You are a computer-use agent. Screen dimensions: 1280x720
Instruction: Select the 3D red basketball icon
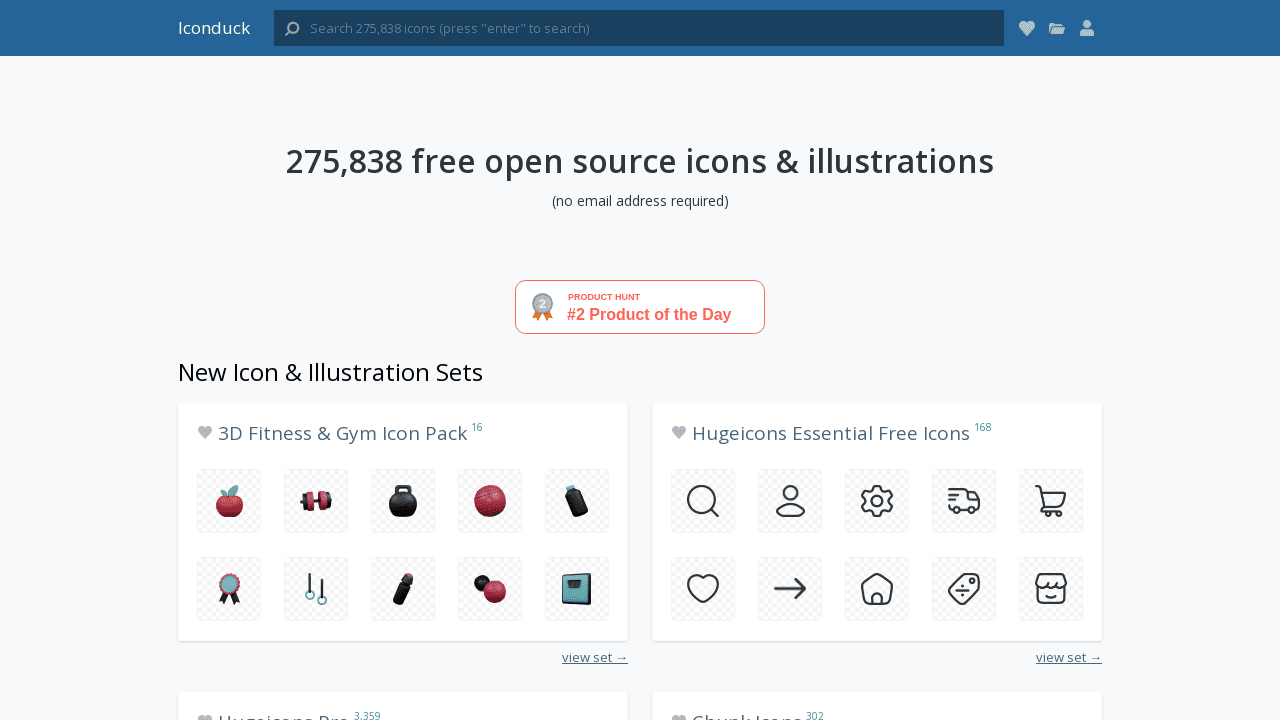[490, 501]
